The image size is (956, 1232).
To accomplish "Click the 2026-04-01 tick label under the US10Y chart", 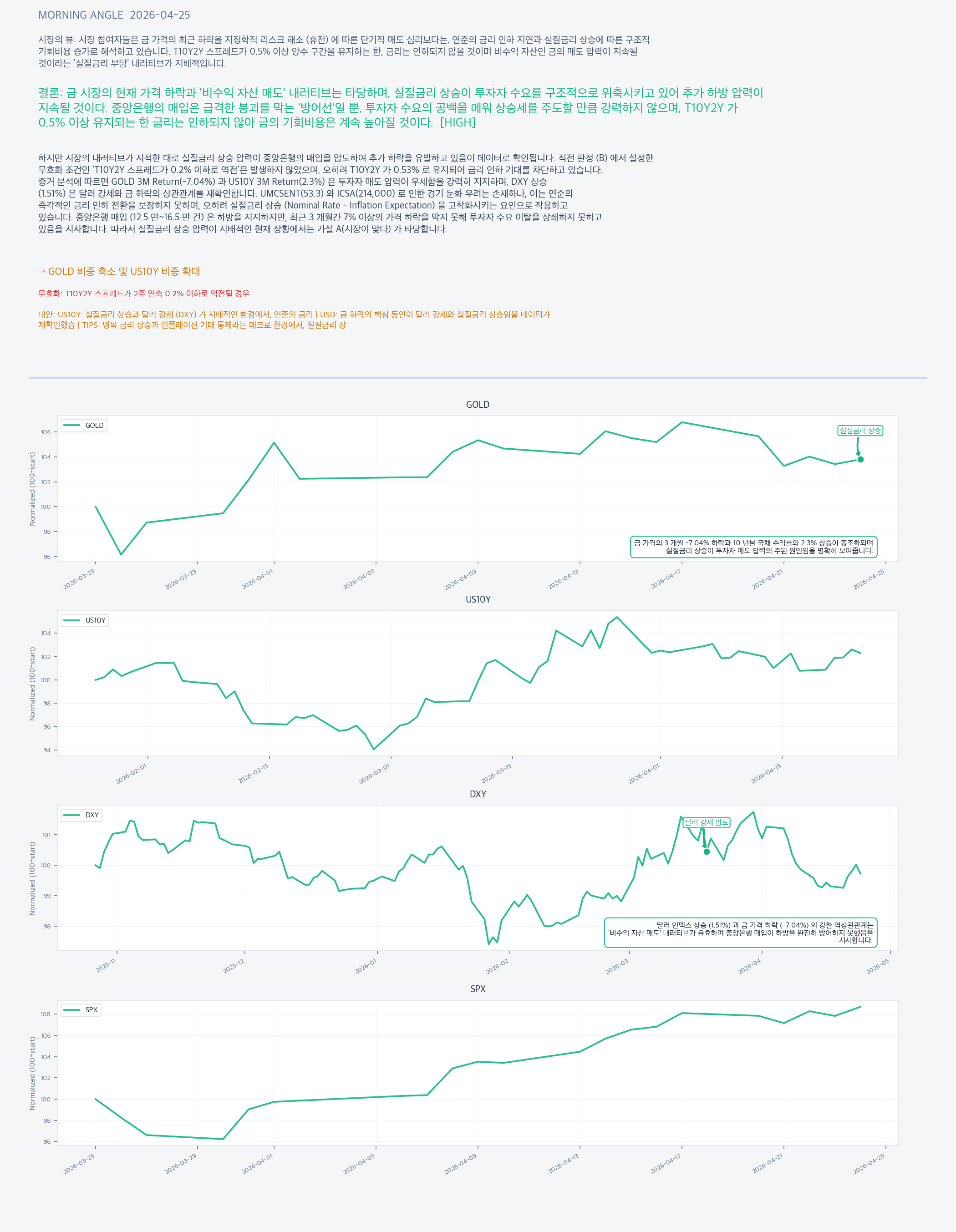I will [x=645, y=773].
